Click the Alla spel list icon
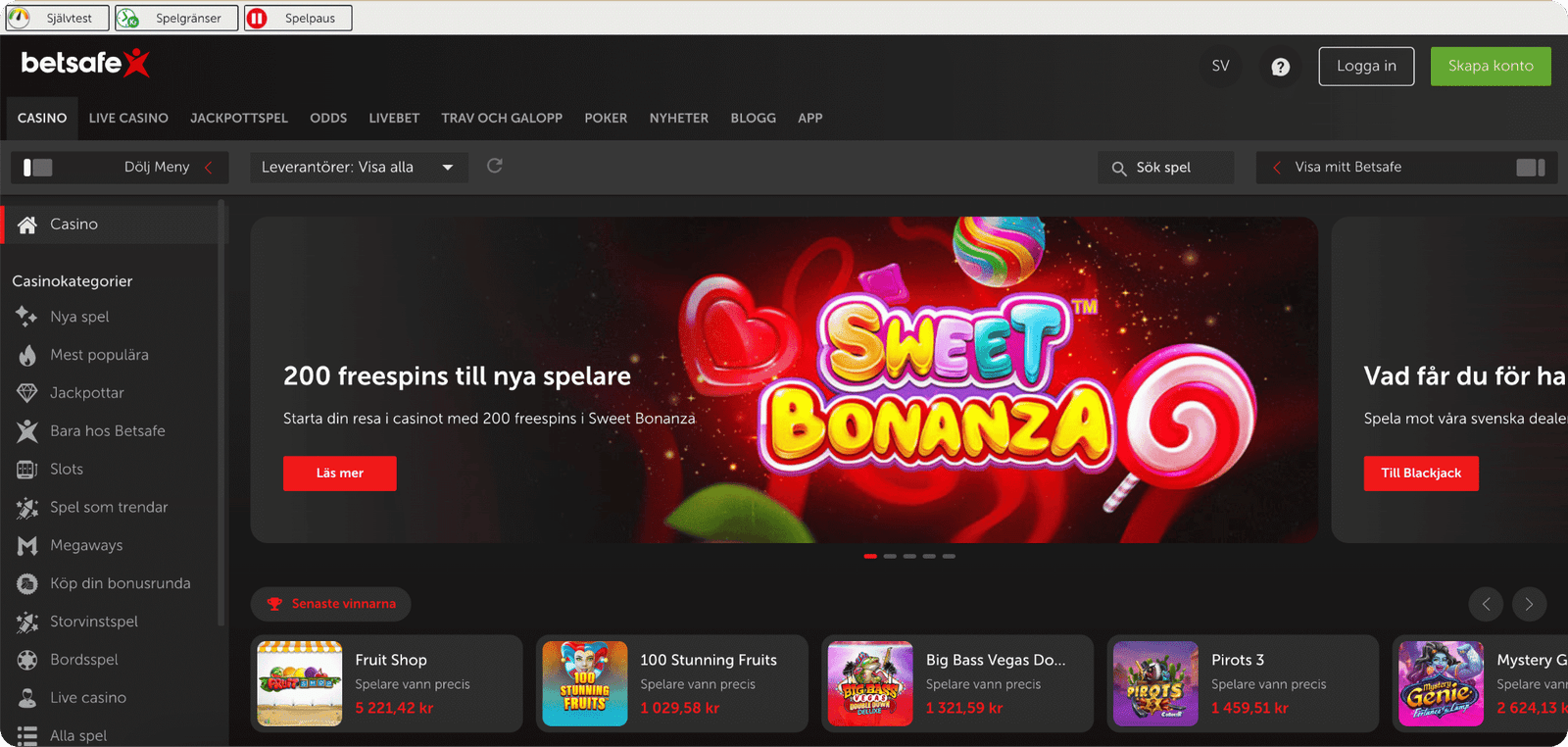Screen dimensions: 1568x747 coord(27,735)
